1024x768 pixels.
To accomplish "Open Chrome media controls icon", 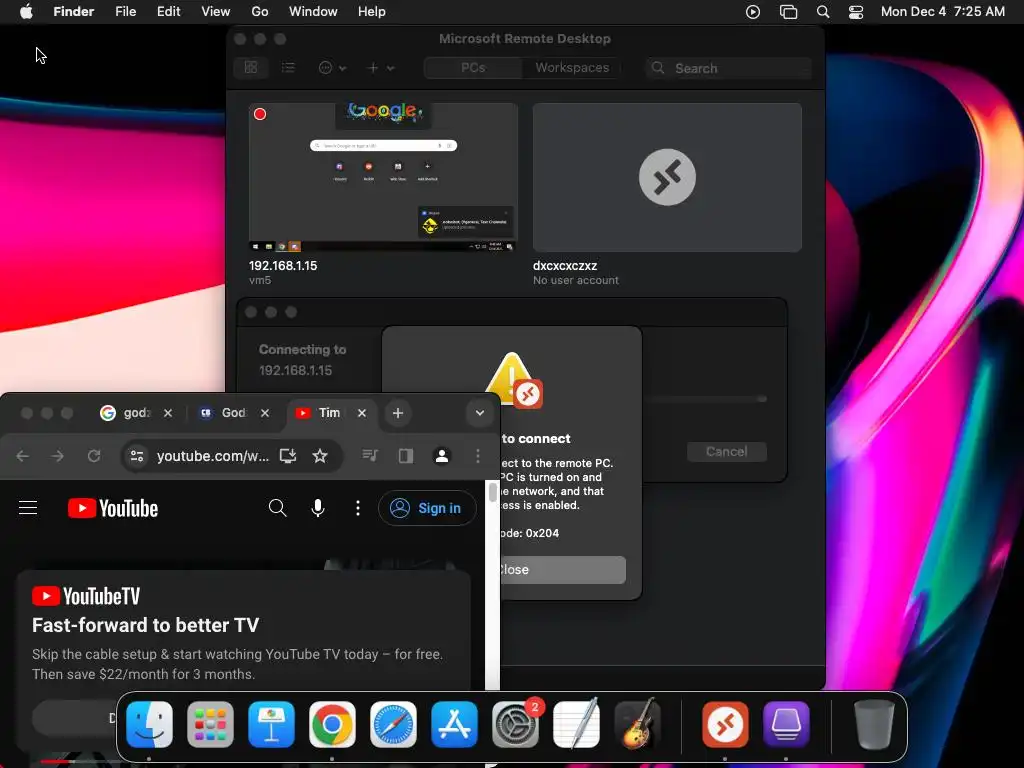I will (370, 456).
